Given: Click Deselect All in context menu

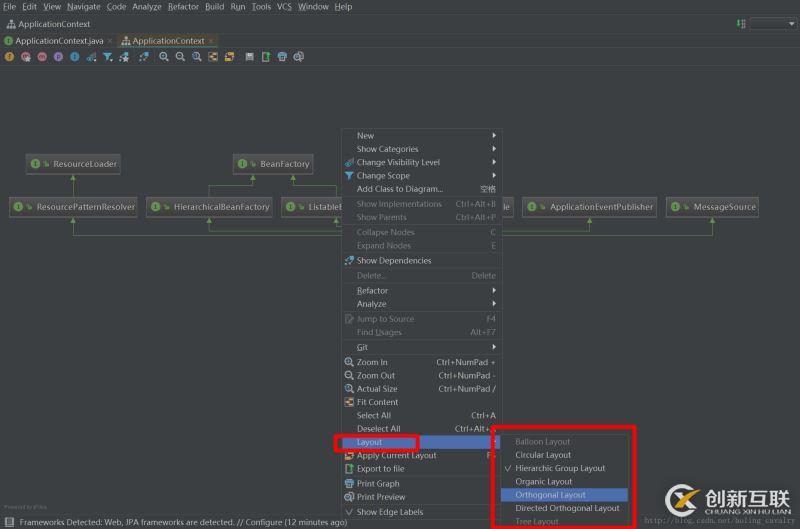Looking at the screenshot, I should point(420,428).
